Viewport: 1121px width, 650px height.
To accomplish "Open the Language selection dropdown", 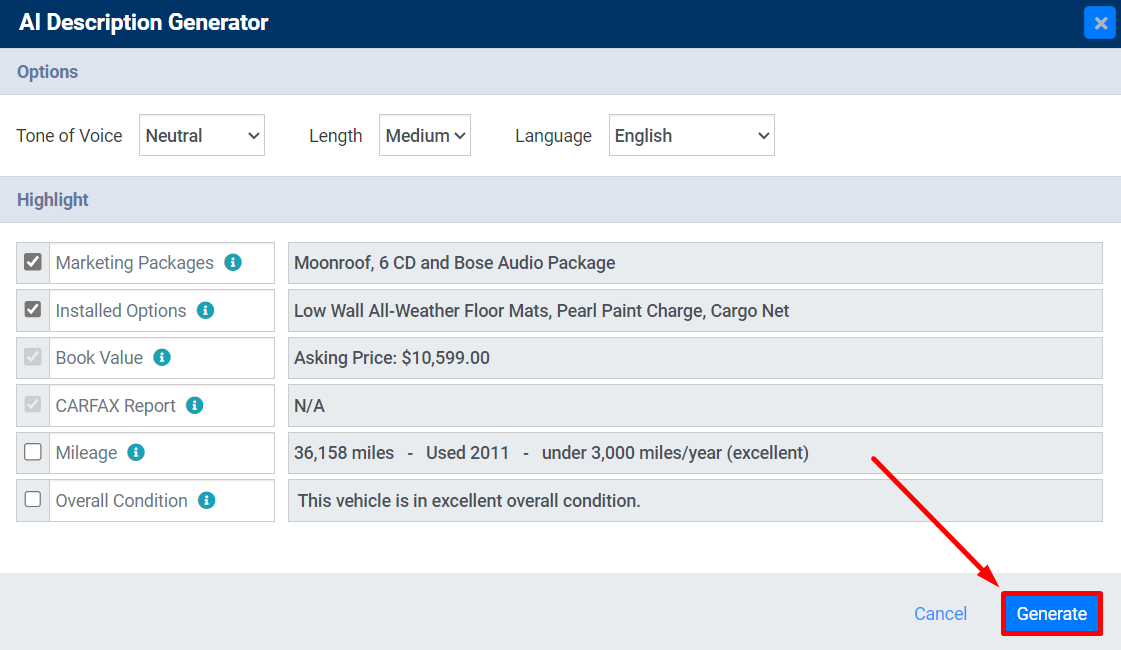I will coord(691,135).
